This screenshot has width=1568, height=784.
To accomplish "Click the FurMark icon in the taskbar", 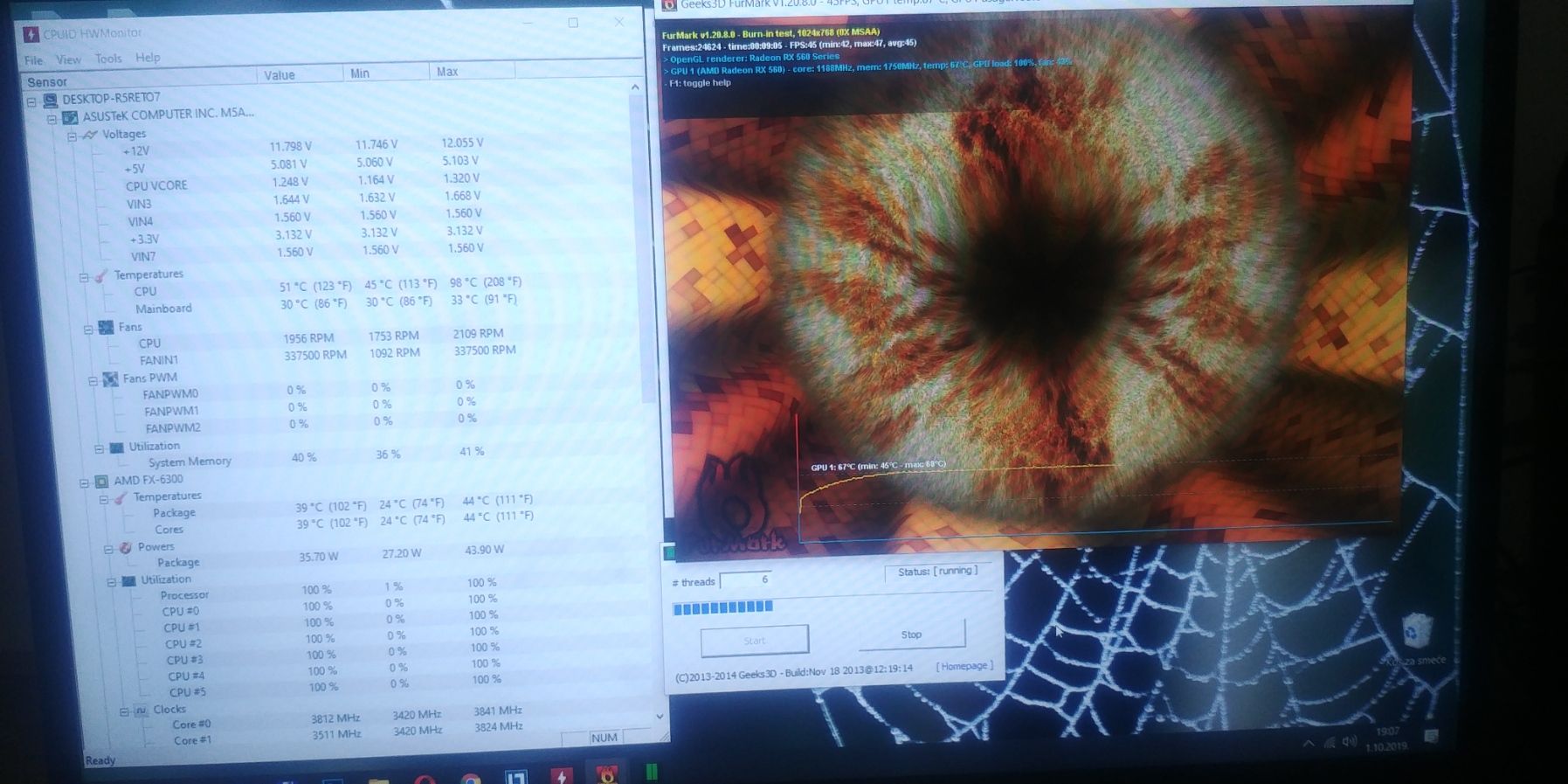I will click(x=605, y=774).
